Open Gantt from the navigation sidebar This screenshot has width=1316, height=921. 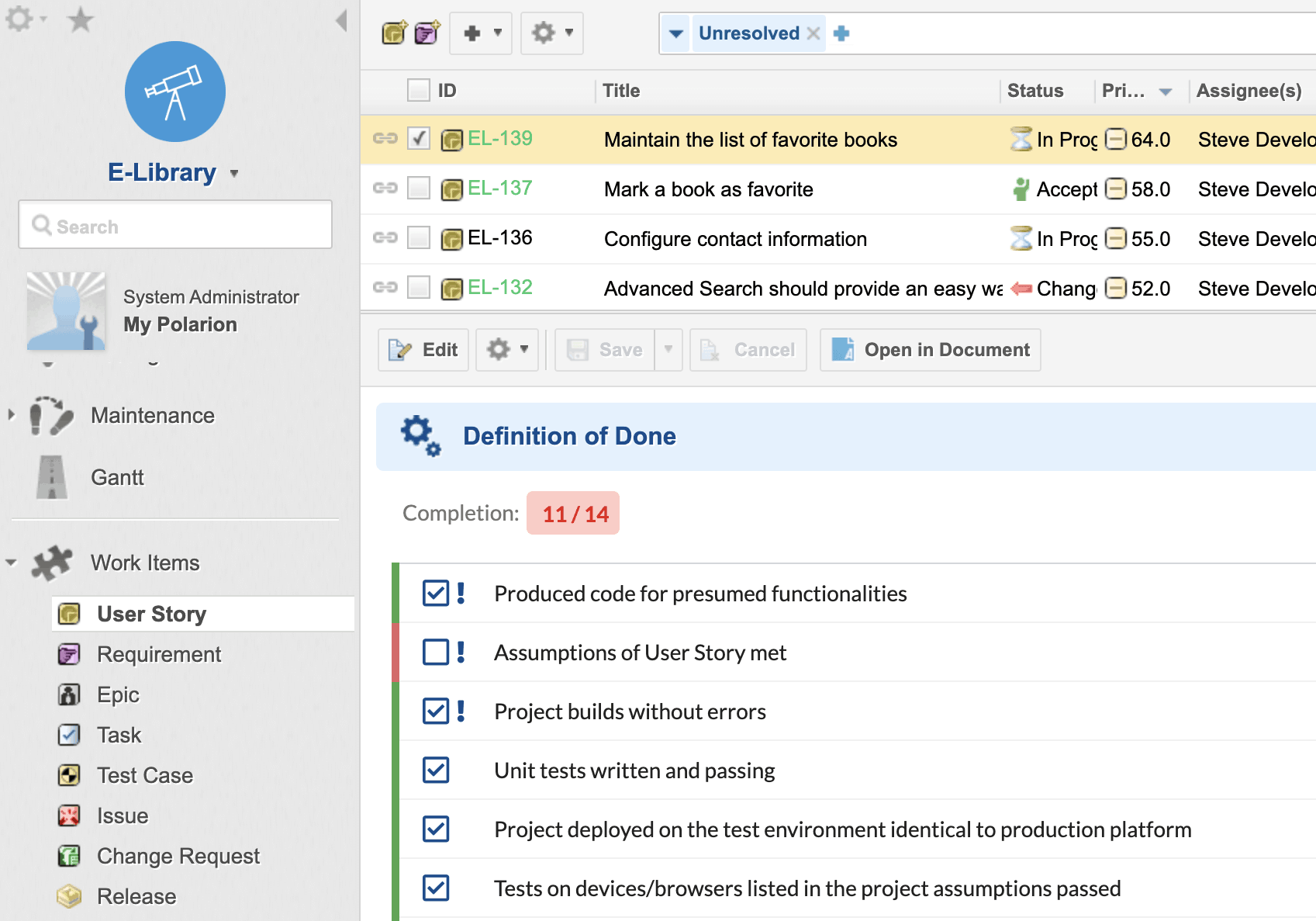[117, 477]
